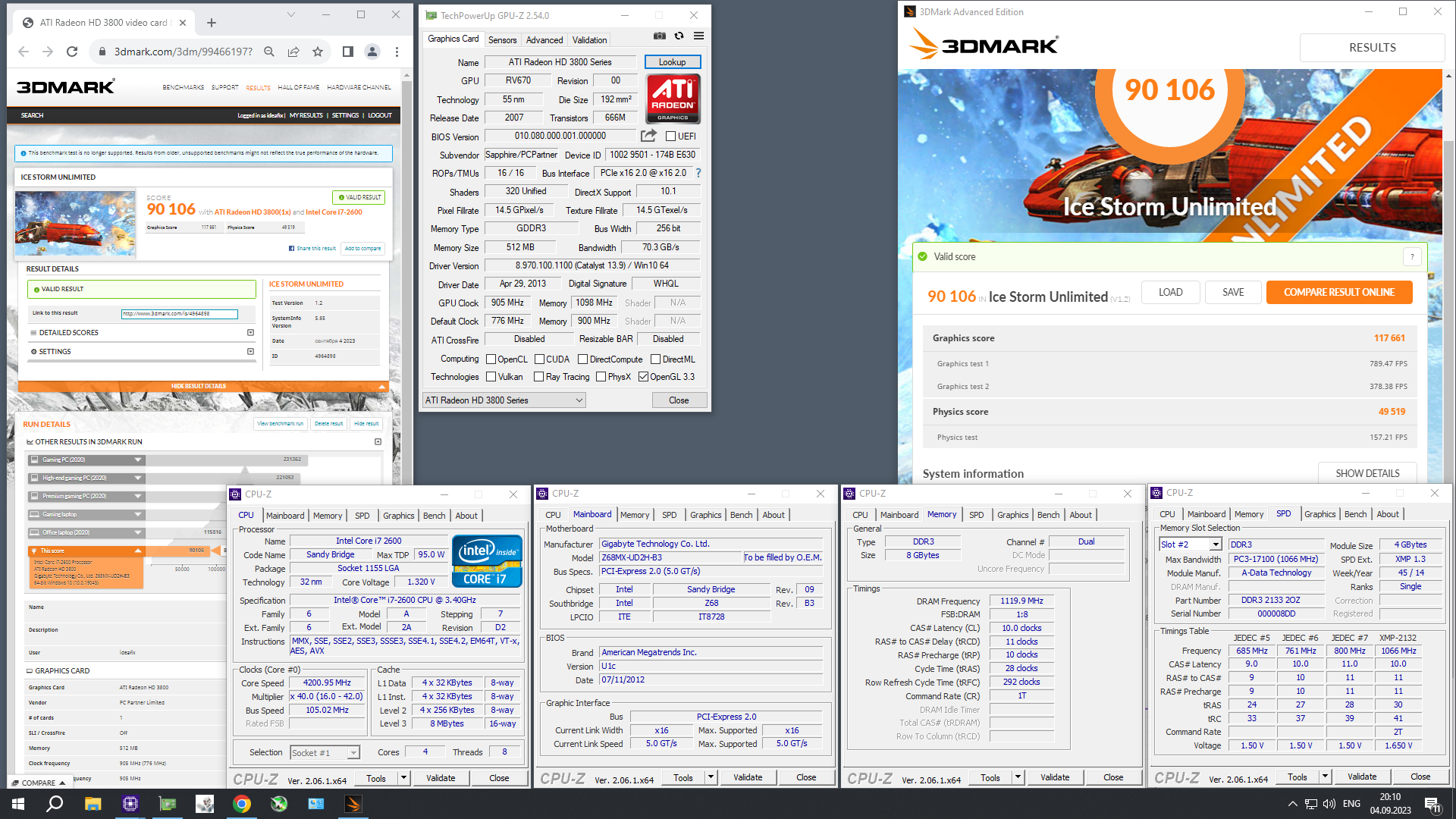This screenshot has height=819, width=1456.
Task: Toggle the DirectML checkbox
Action: point(655,359)
